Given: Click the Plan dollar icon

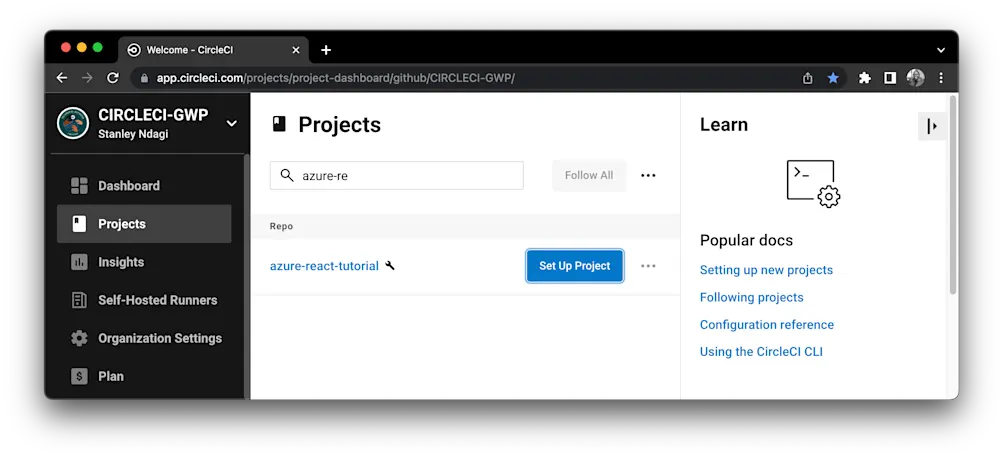Looking at the screenshot, I should (x=79, y=376).
